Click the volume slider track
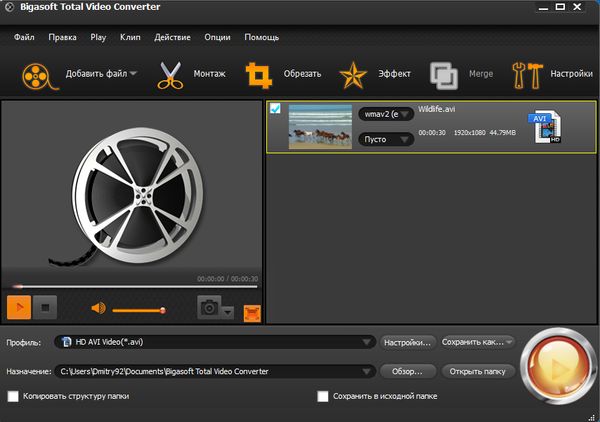 coord(138,310)
